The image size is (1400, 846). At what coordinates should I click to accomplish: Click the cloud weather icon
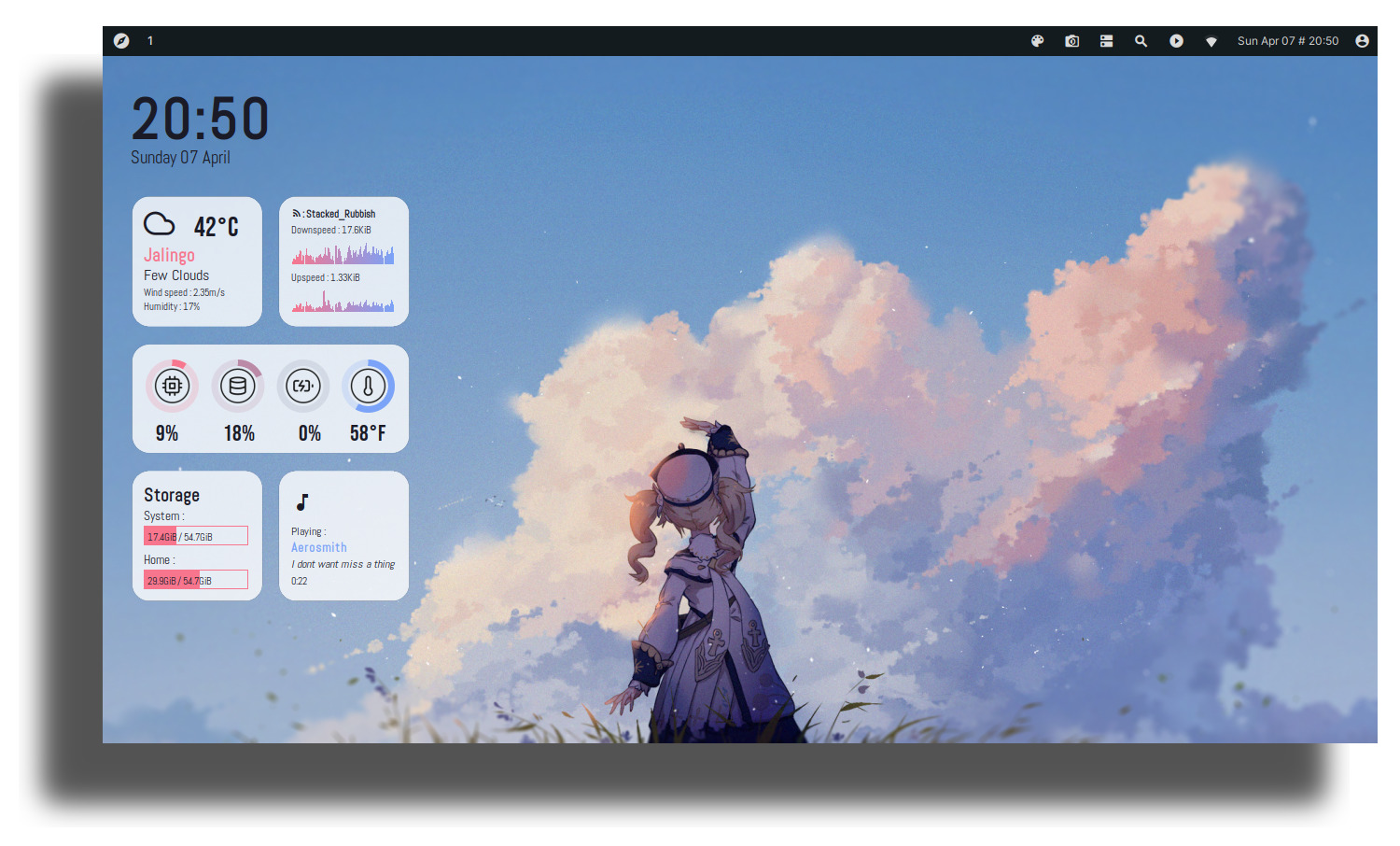[x=159, y=224]
